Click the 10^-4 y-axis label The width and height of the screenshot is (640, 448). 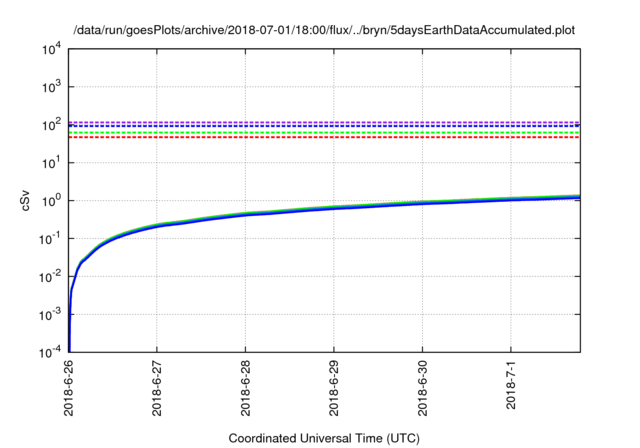49,352
